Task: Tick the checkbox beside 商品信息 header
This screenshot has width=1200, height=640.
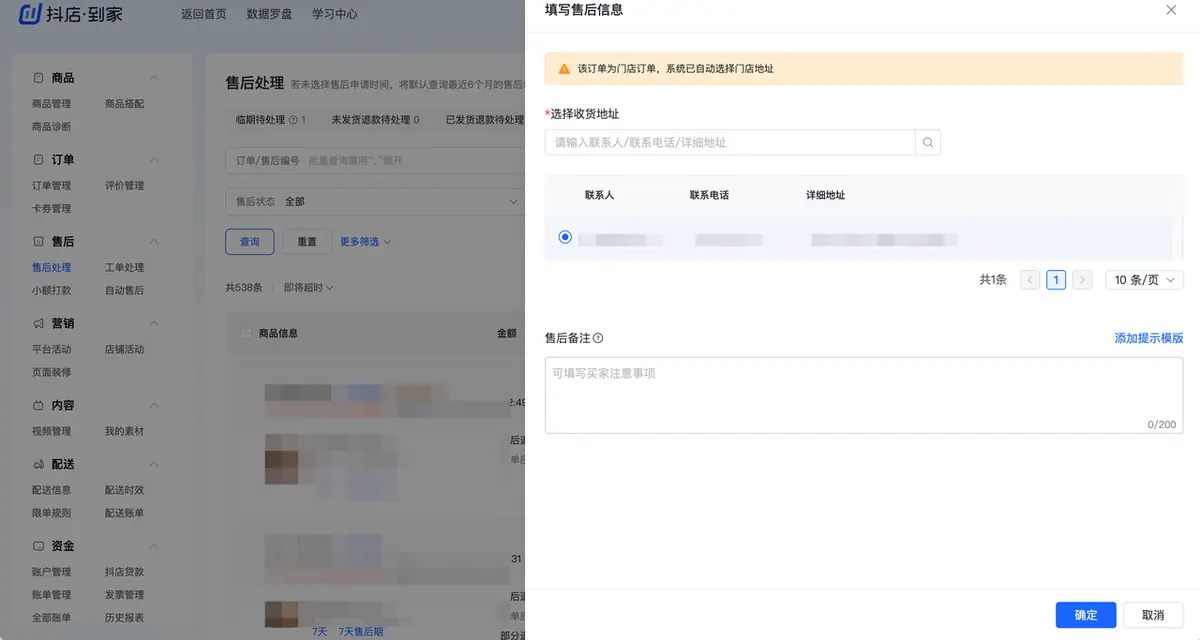Action: tap(246, 333)
